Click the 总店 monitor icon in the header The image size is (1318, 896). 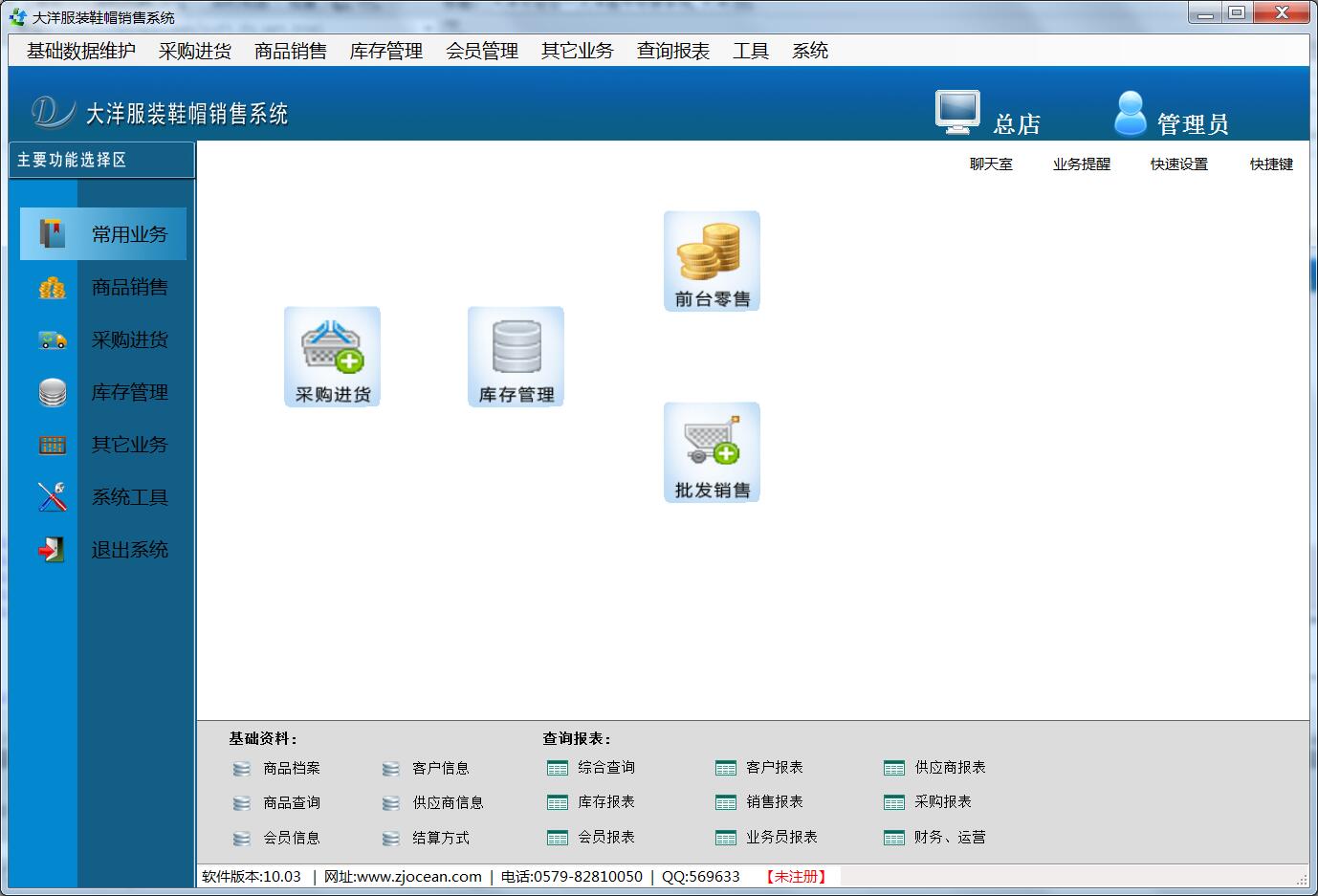(x=957, y=112)
